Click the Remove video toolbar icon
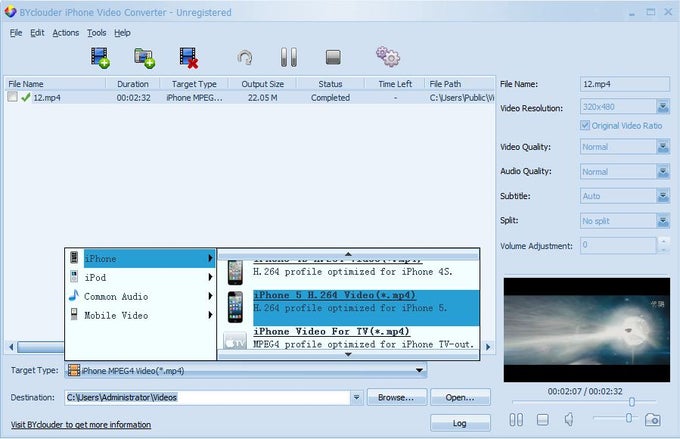This screenshot has height=439, width=680. (x=189, y=58)
